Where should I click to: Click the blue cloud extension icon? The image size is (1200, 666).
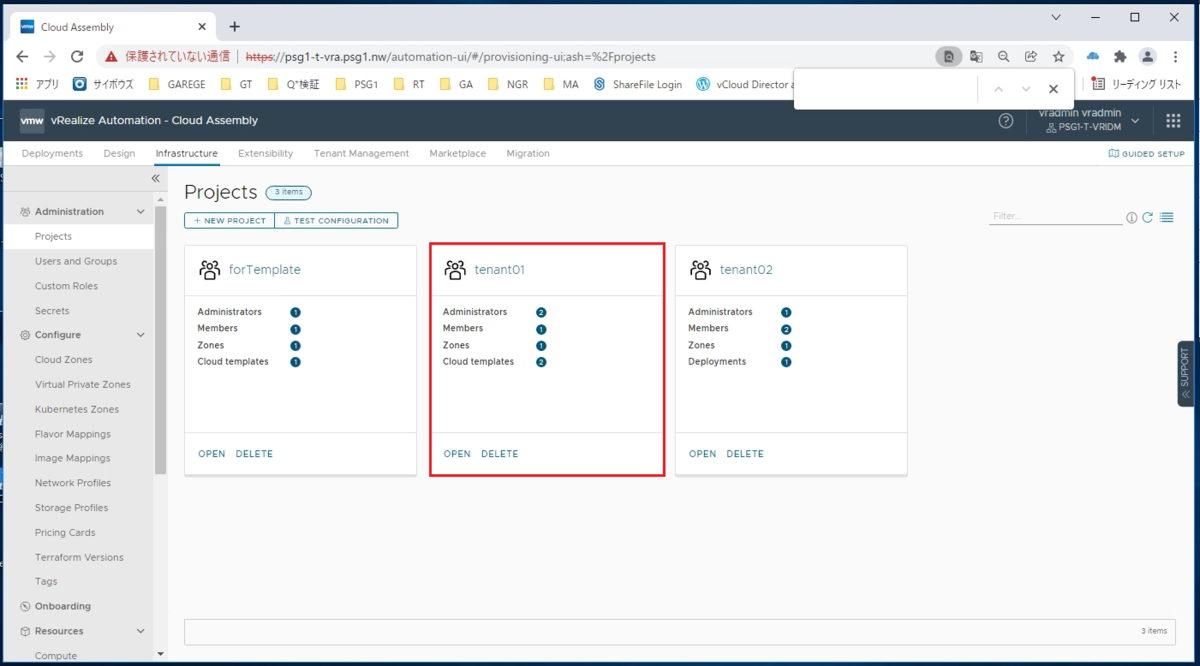tap(1092, 57)
